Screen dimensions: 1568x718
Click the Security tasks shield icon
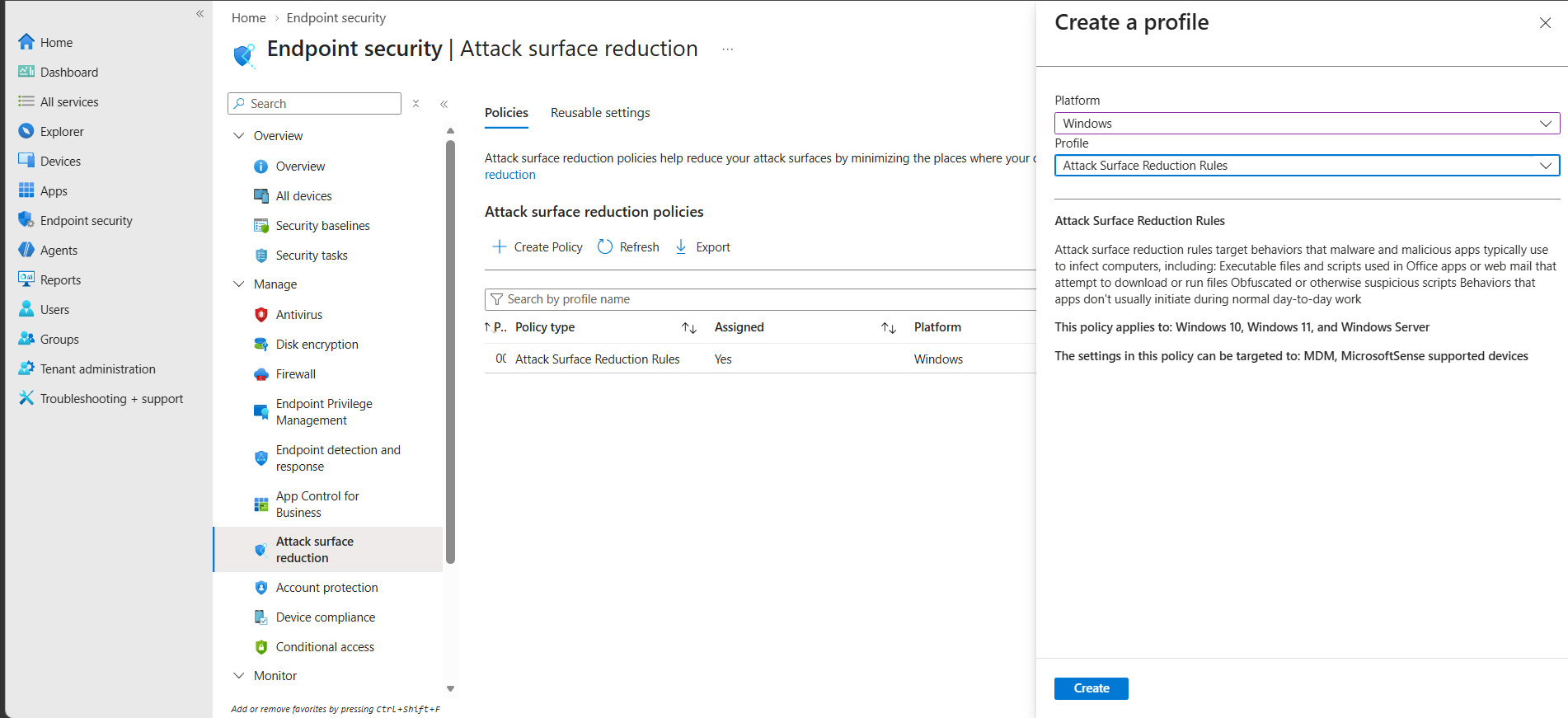pyautogui.click(x=261, y=256)
